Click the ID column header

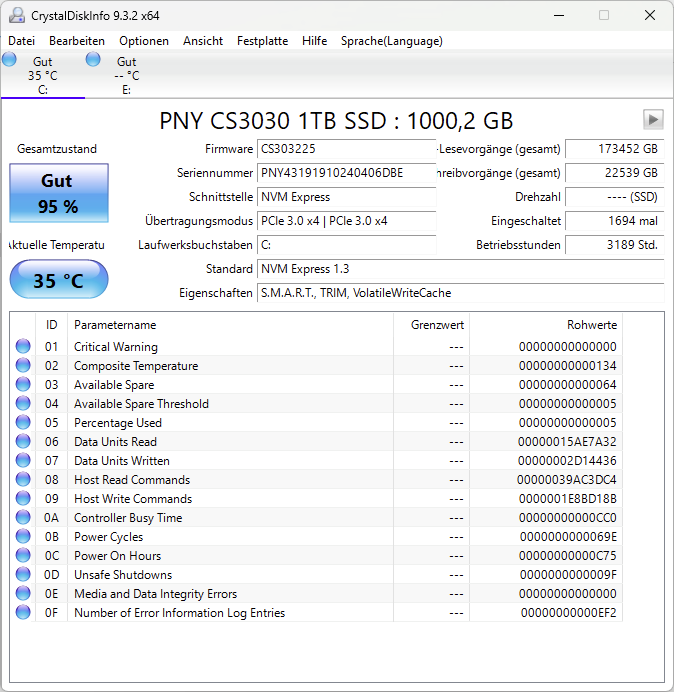point(51,325)
